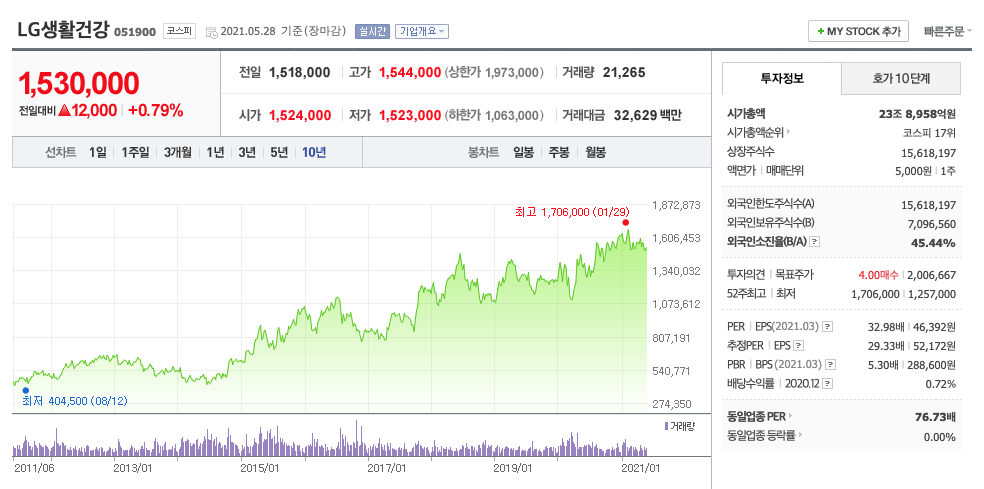Click the 하한가 1,063,000 text
The width and height of the screenshot is (984, 489).
point(494,116)
